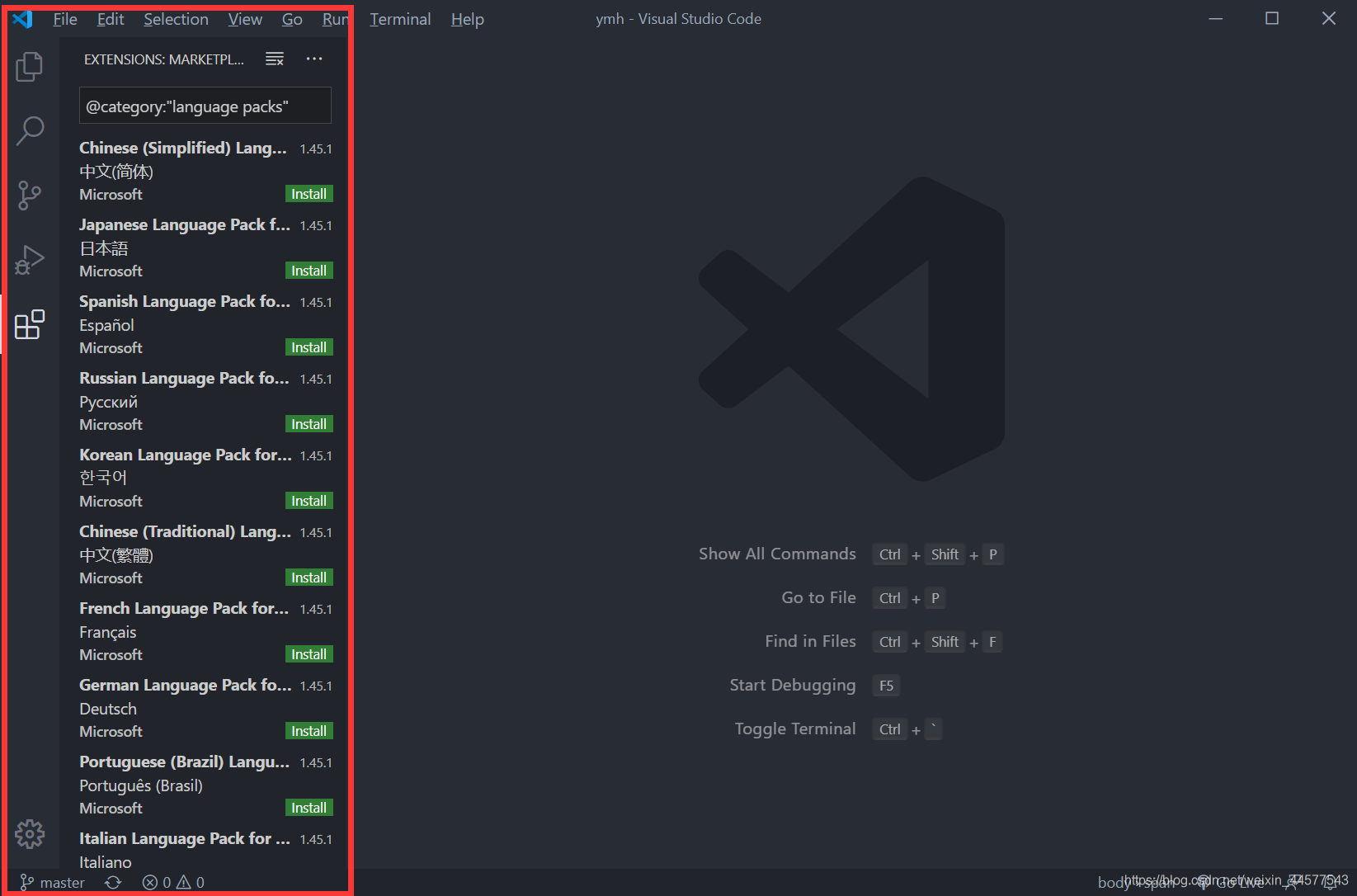The image size is (1357, 896).
Task: Install the Russian language pack
Action: (x=309, y=424)
